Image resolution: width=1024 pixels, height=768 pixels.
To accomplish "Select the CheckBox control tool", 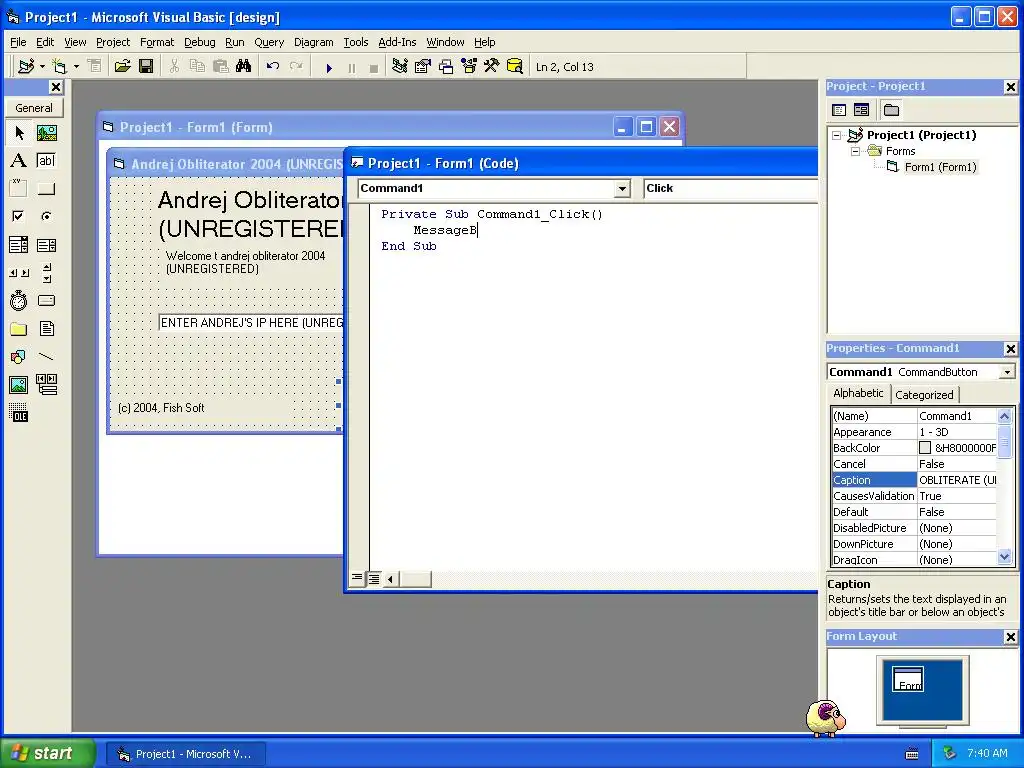I will (x=19, y=216).
